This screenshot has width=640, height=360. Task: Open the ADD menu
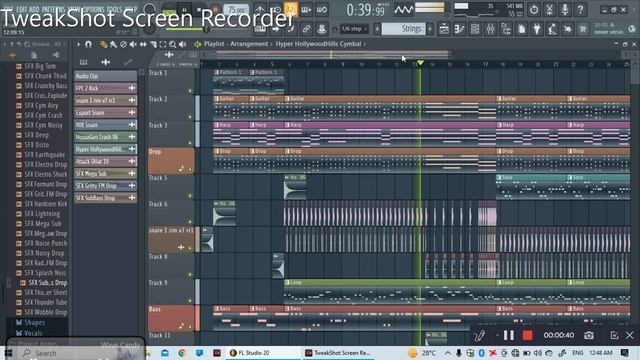coord(35,9)
